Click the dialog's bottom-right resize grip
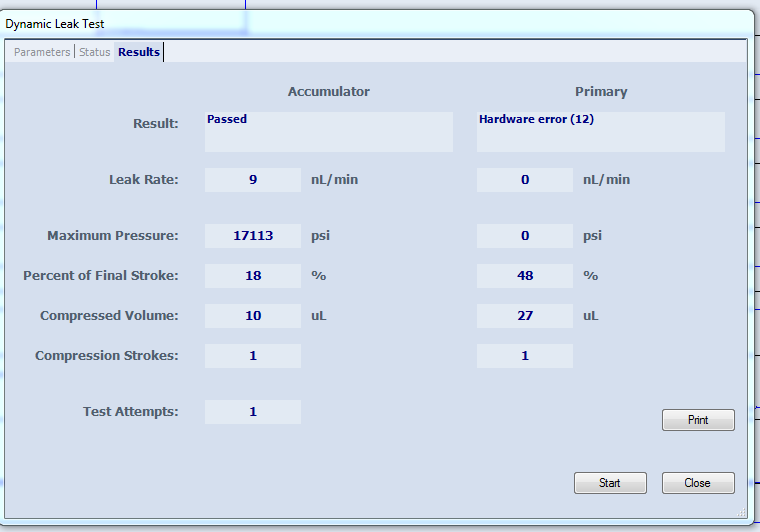This screenshot has height=532, width=760. click(741, 512)
